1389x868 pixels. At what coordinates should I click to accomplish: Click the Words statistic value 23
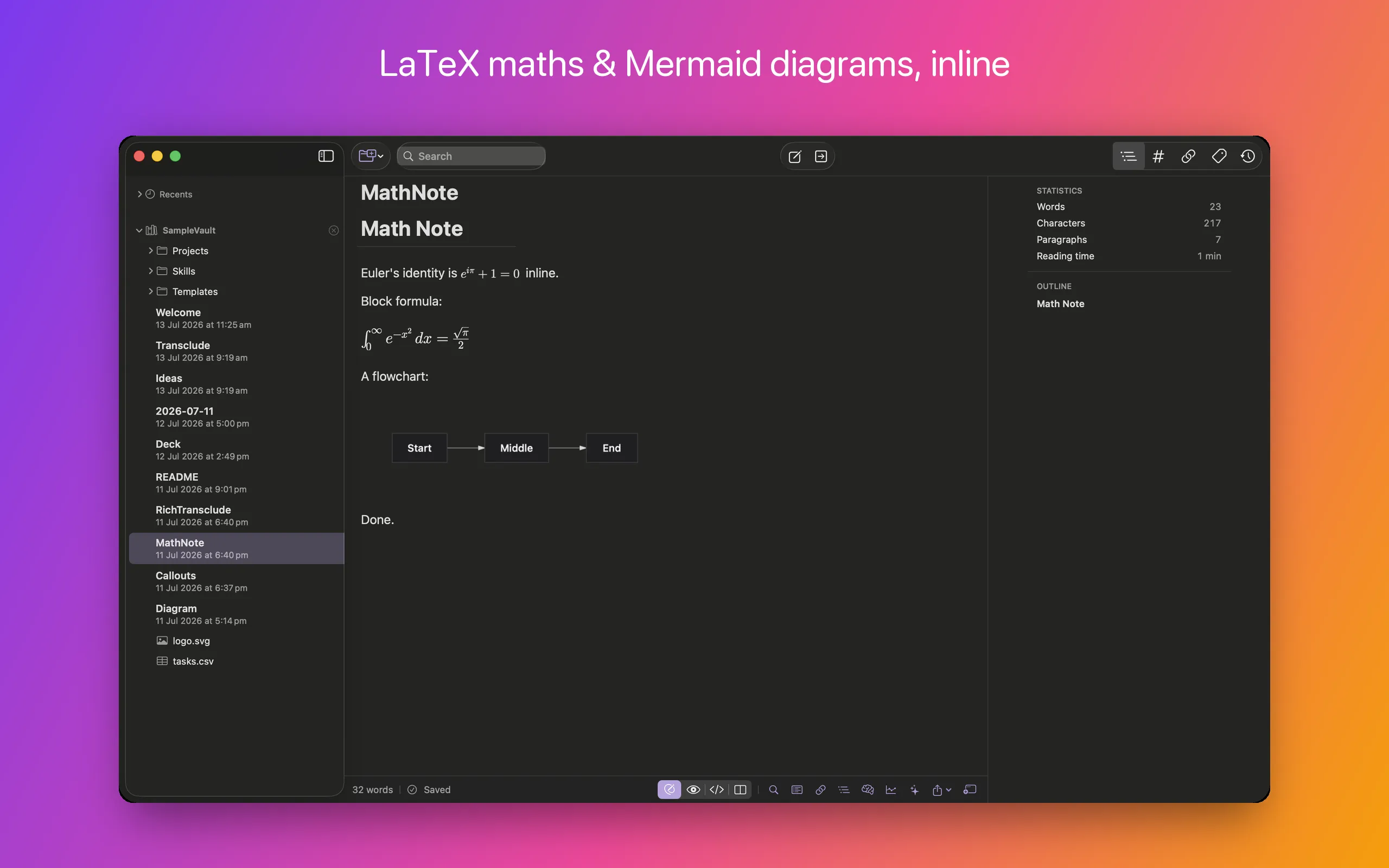[x=1214, y=207]
